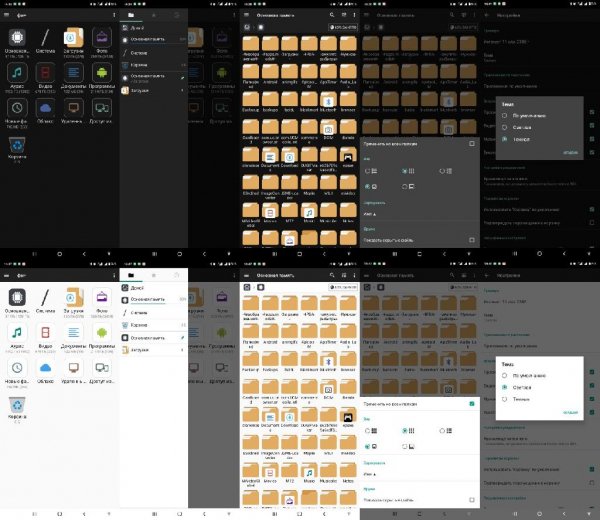Tap Android back button under light folder view

point(324,514)
